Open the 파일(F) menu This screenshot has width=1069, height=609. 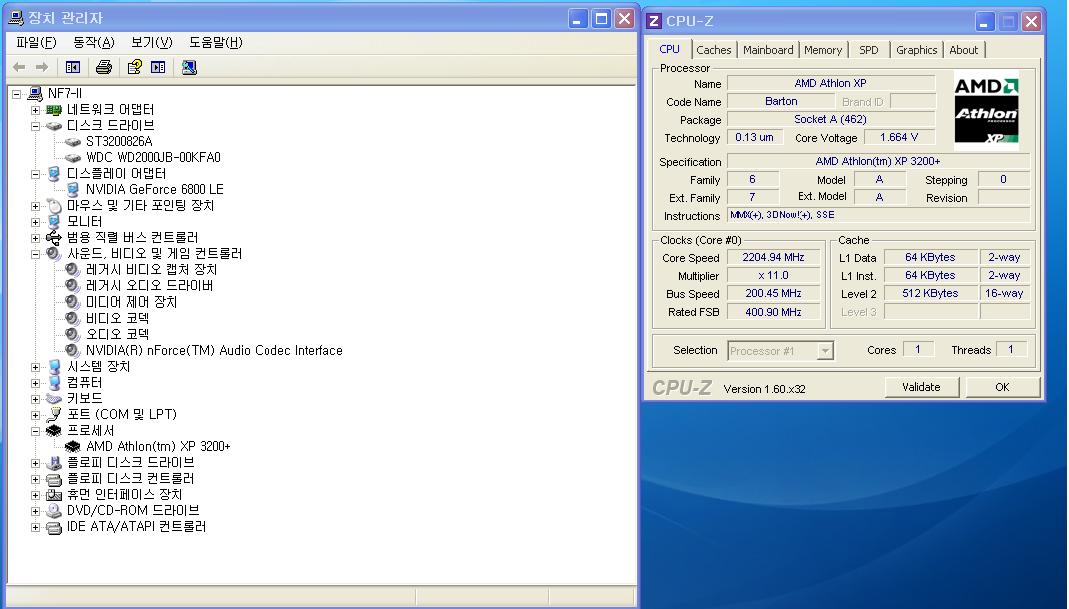pyautogui.click(x=36, y=42)
